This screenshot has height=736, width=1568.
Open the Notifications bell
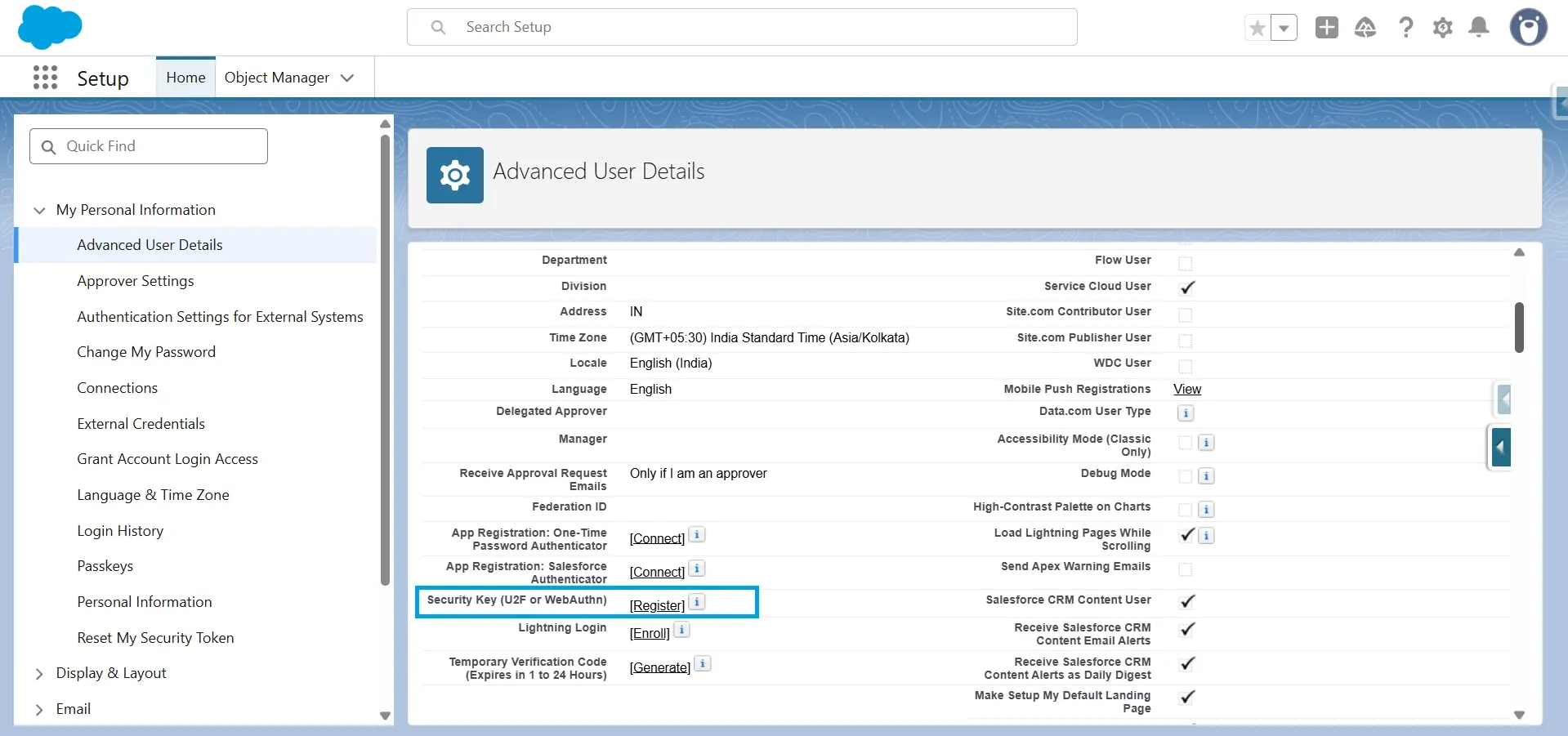pos(1479,28)
